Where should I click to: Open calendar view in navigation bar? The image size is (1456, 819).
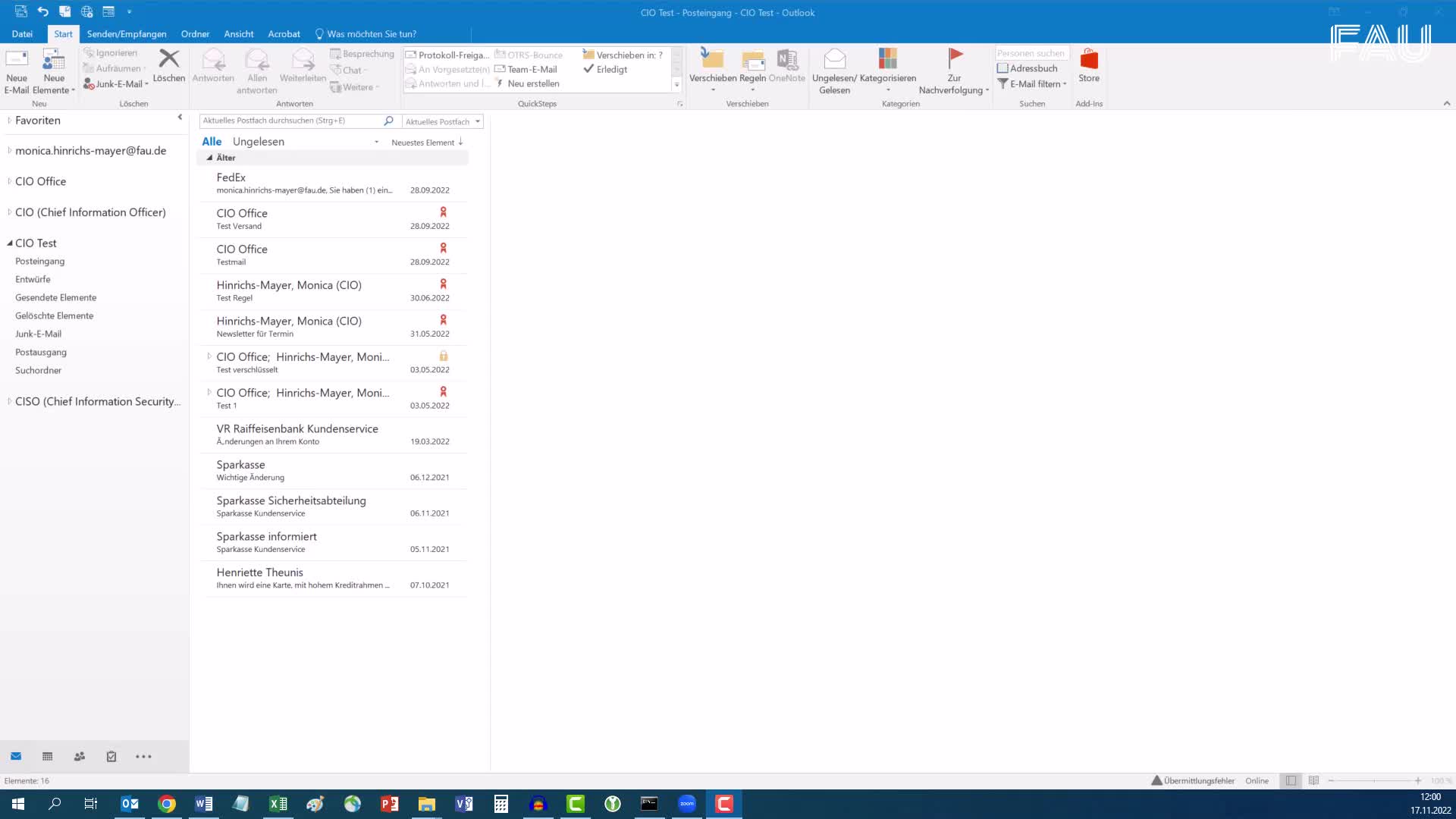tap(48, 757)
